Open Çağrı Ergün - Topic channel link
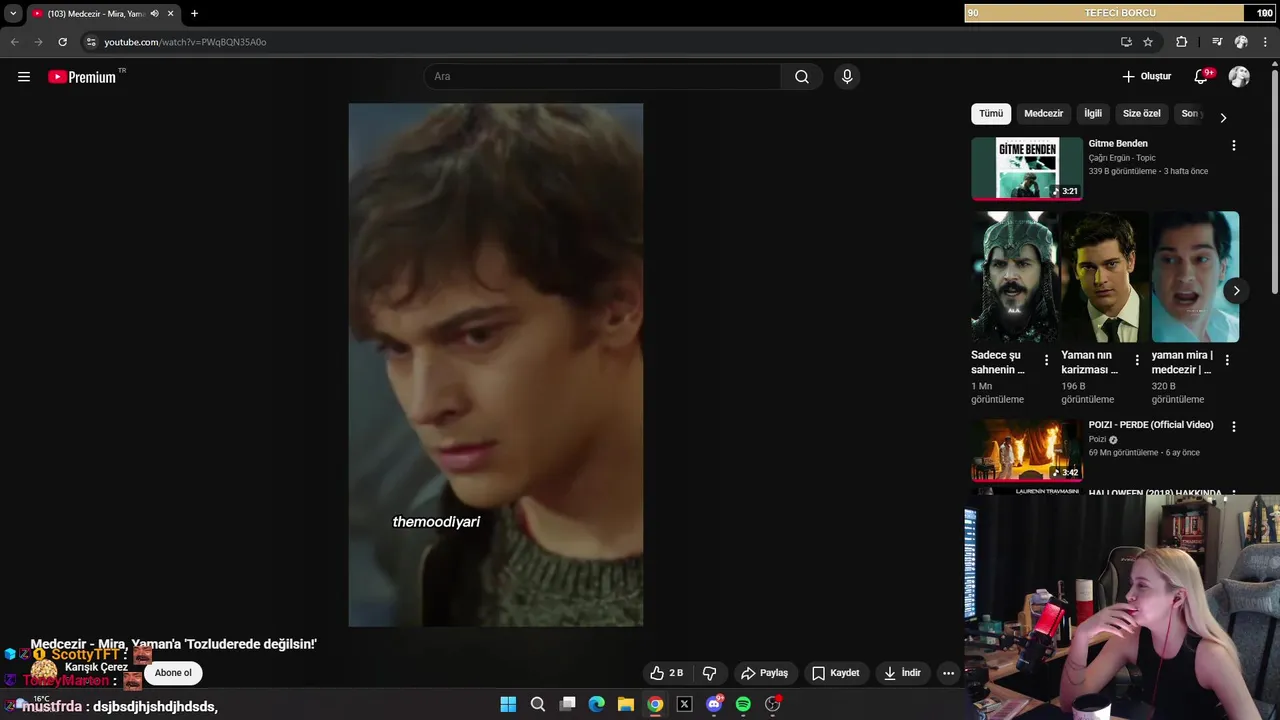This screenshot has width=1280, height=720. coord(1122,158)
